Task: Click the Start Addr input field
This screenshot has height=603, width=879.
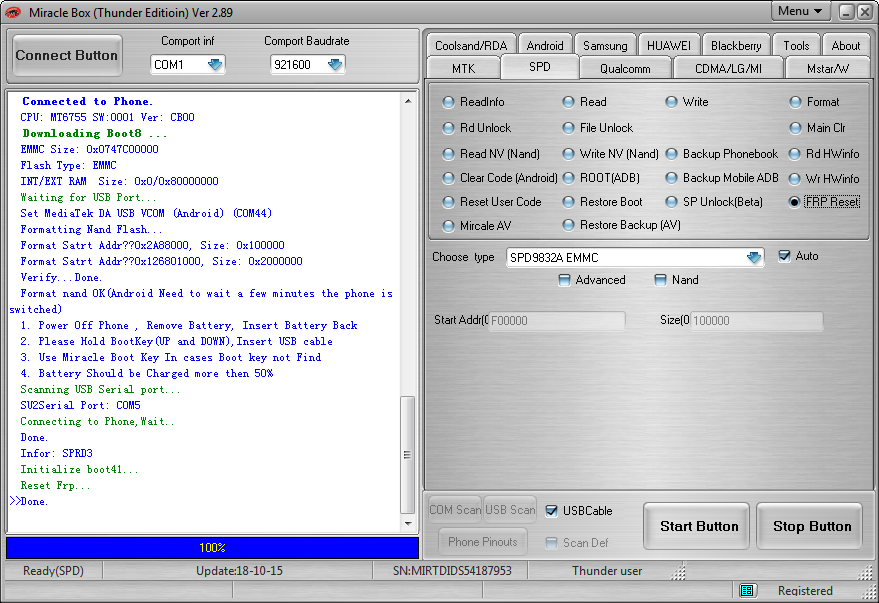Action: click(x=557, y=321)
